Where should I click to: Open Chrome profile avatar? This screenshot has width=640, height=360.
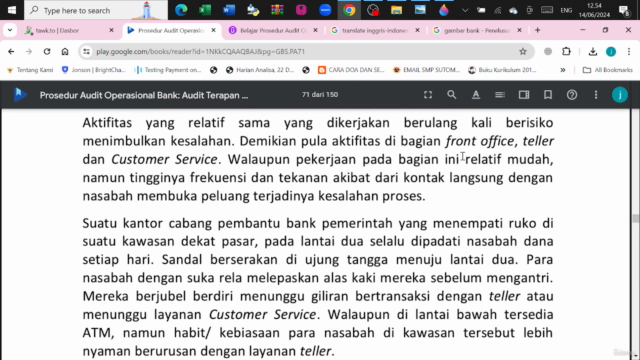click(x=611, y=51)
